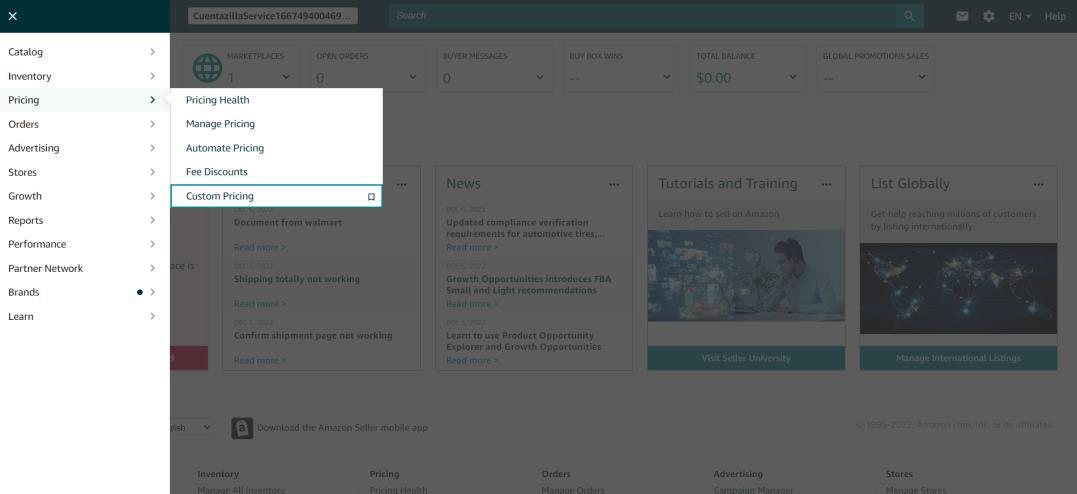
Task: Click the search field
Action: click(642, 15)
